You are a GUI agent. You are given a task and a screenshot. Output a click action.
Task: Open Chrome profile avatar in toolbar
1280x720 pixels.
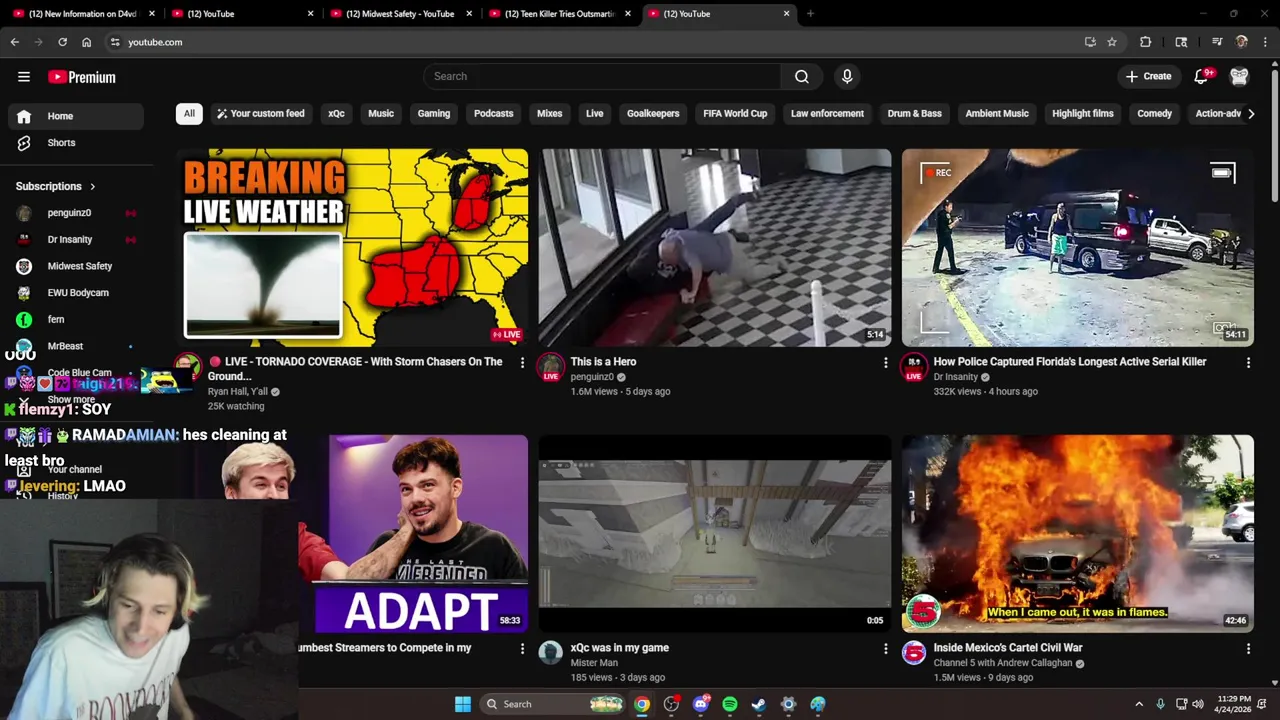[1242, 42]
